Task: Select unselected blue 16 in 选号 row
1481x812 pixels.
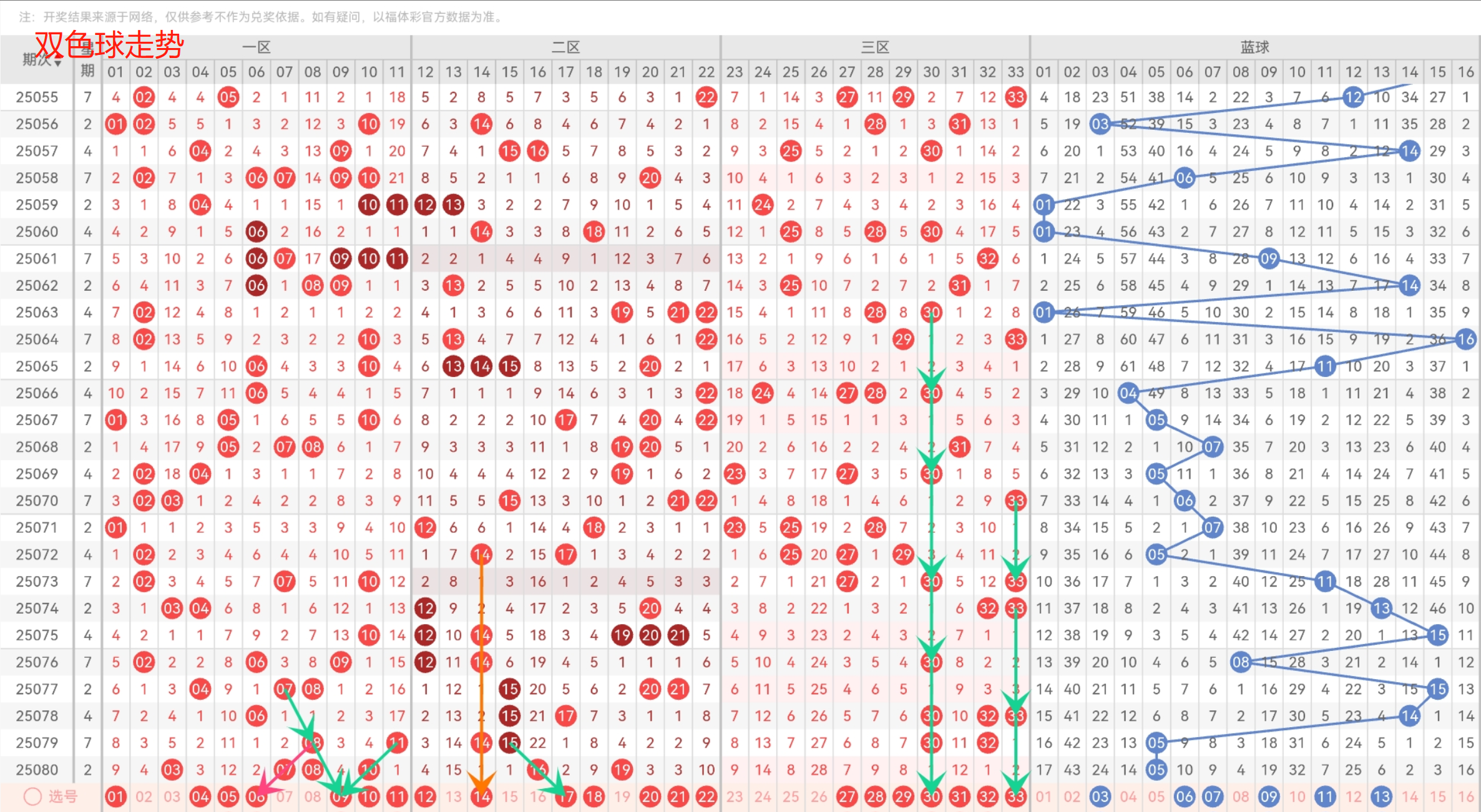Action: click(x=1465, y=796)
